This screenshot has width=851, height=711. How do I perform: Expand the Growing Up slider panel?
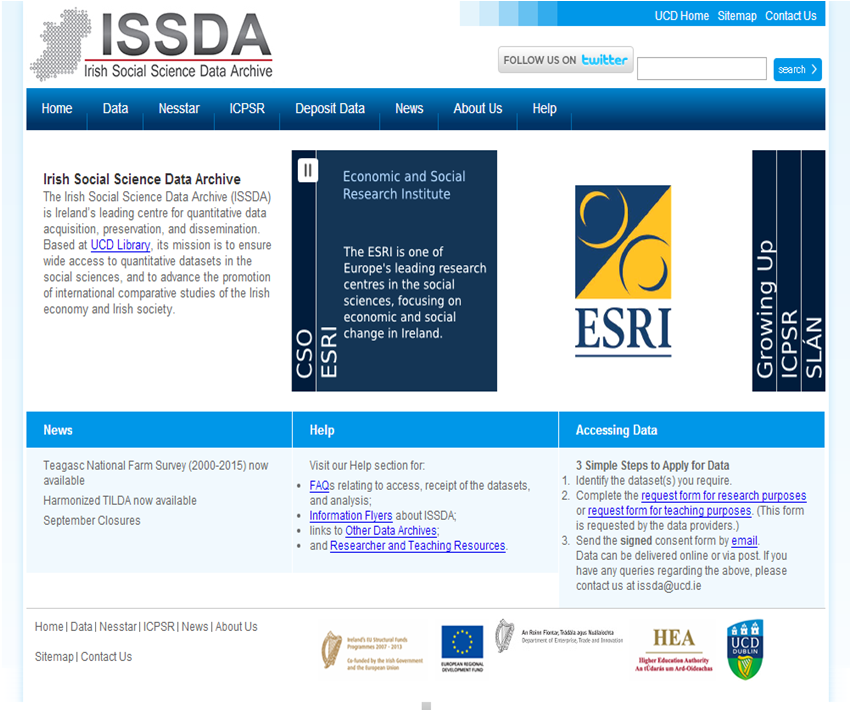(764, 271)
